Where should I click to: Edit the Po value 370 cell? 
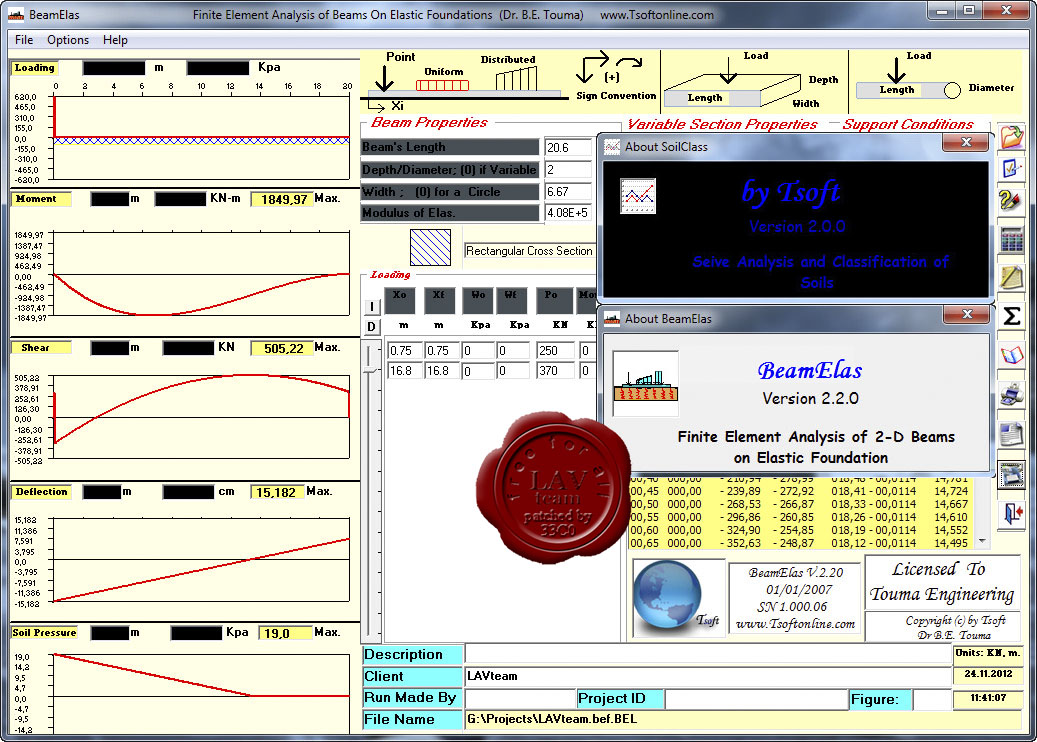(x=555, y=371)
